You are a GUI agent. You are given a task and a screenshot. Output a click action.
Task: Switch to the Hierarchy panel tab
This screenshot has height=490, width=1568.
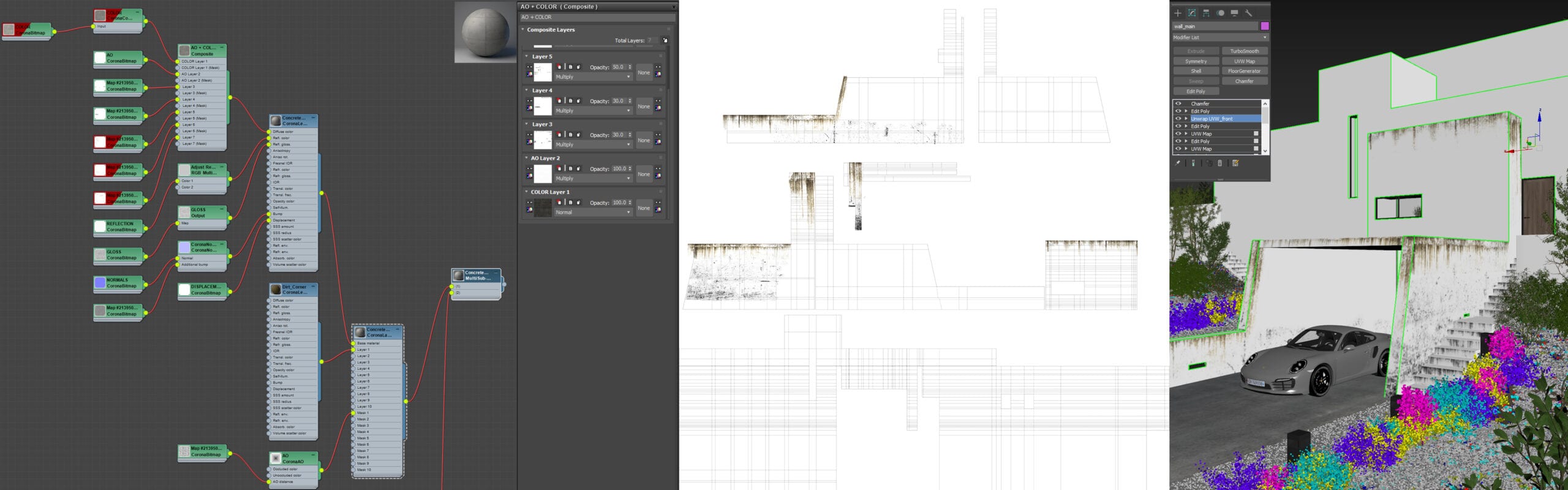pos(1206,13)
